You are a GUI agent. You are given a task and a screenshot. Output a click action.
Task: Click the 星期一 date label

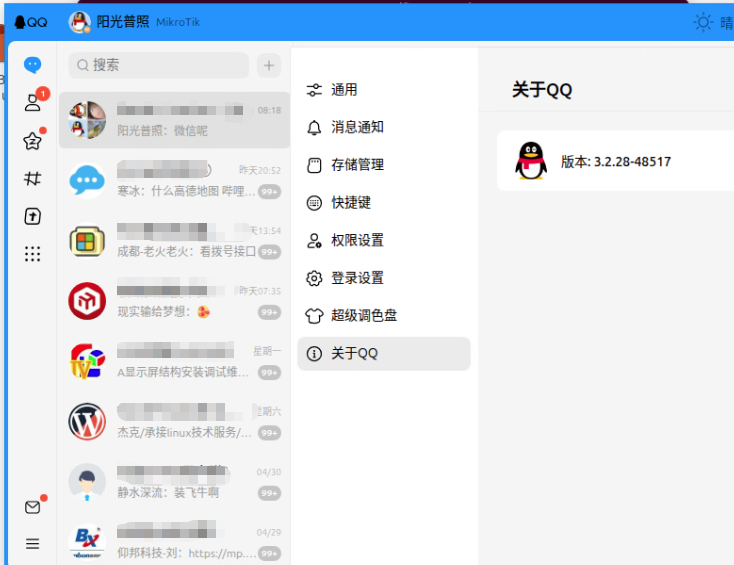(x=267, y=352)
